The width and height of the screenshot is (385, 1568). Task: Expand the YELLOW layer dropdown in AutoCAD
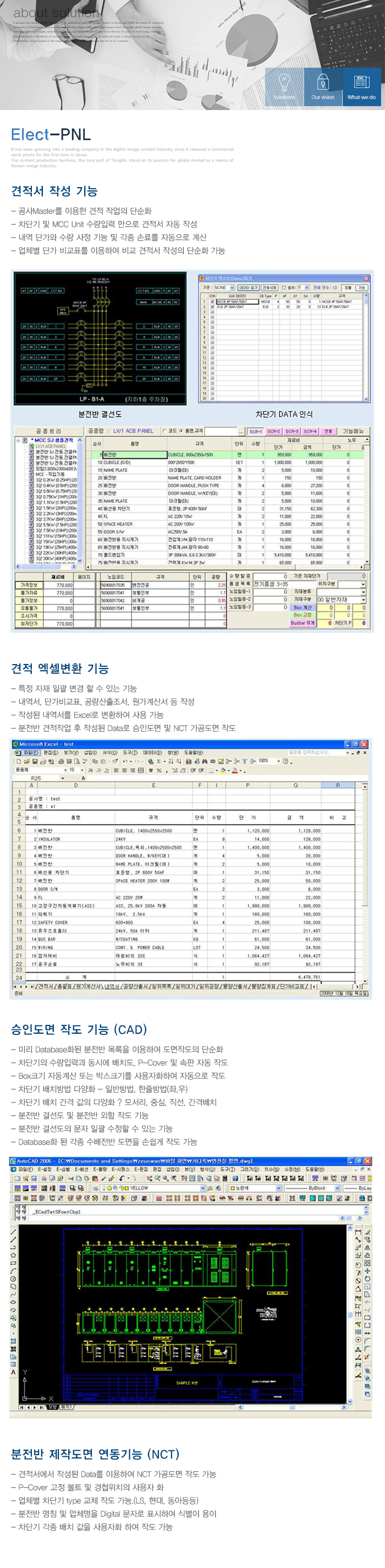(x=203, y=1188)
